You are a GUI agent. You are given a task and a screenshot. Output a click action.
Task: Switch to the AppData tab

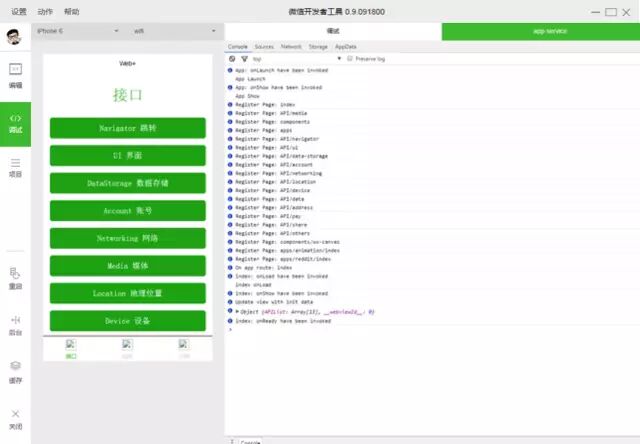(x=346, y=47)
